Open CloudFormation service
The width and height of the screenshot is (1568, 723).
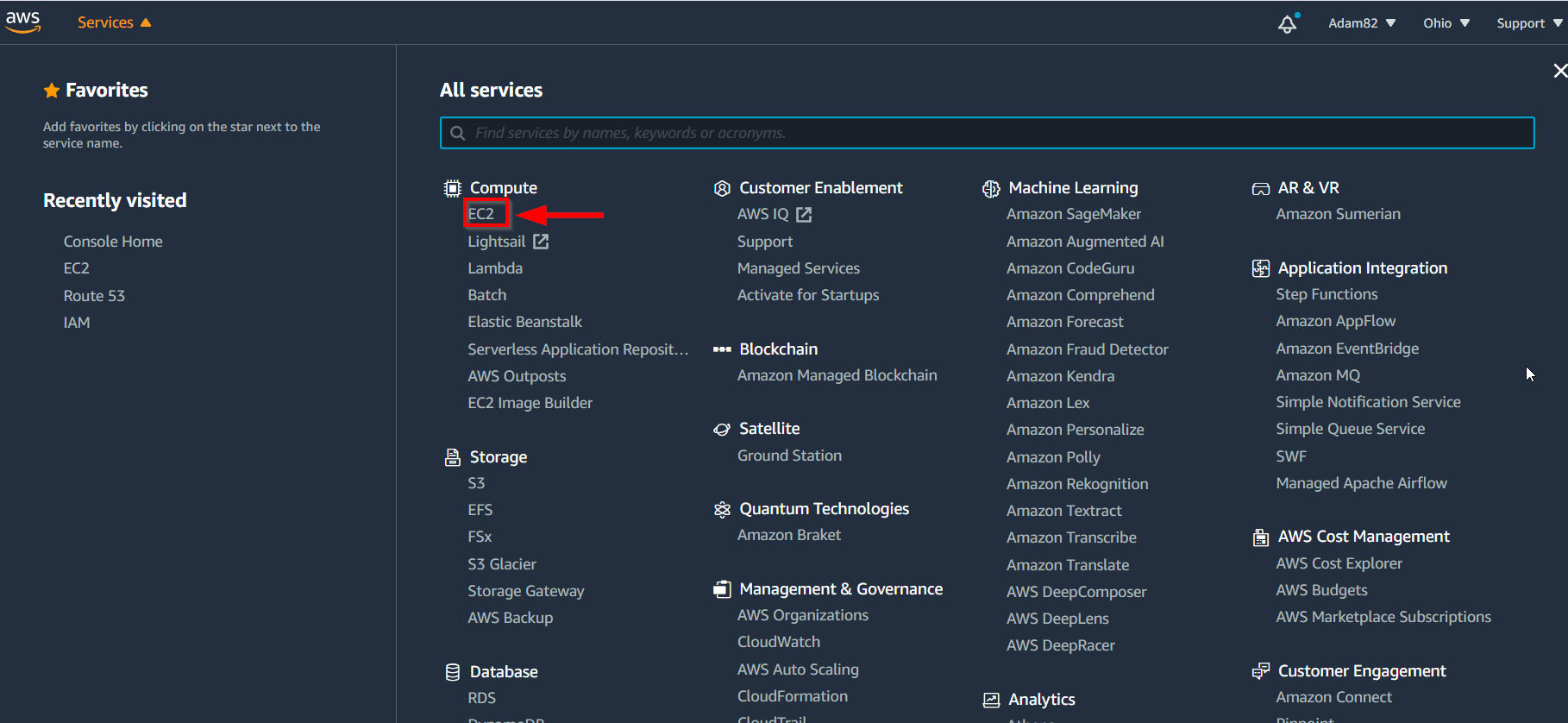pos(793,696)
